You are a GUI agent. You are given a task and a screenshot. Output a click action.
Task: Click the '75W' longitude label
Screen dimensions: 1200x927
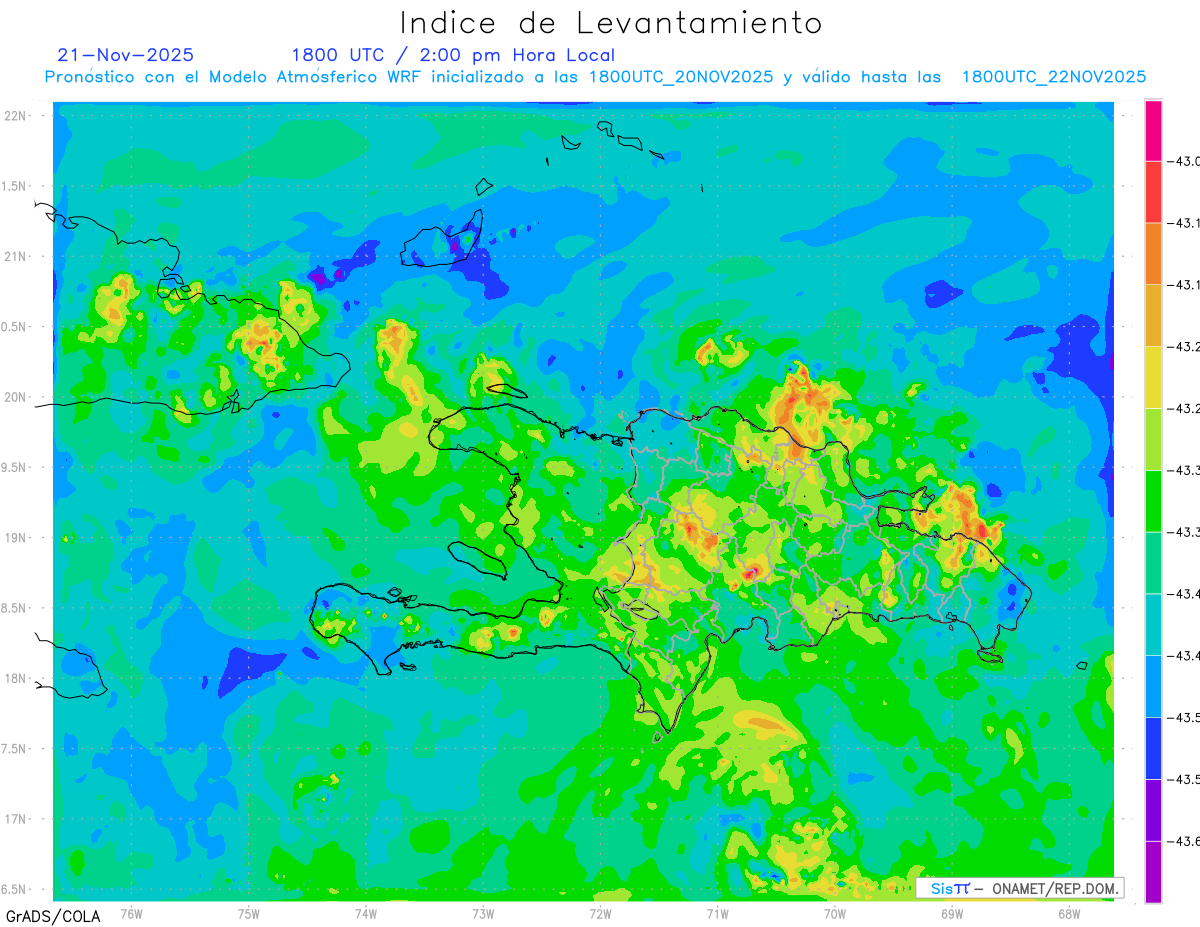[249, 913]
